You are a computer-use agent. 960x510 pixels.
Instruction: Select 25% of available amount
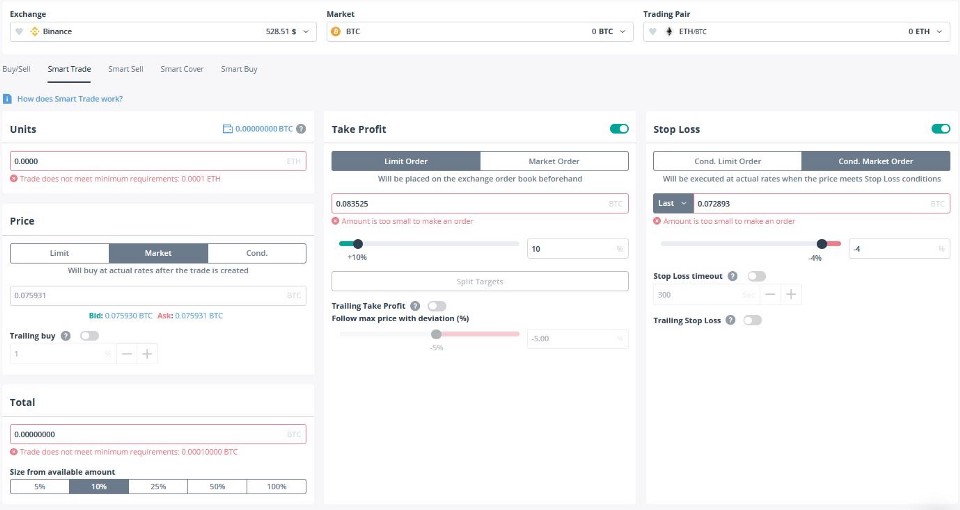pos(158,486)
